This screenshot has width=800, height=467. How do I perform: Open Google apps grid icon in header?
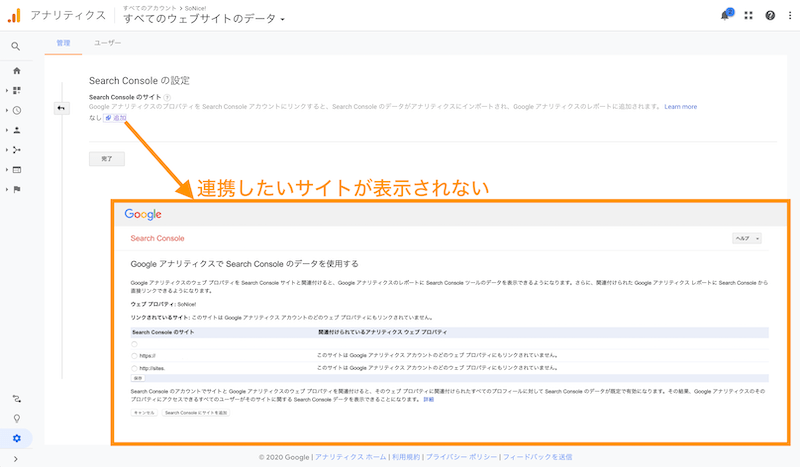pos(748,15)
